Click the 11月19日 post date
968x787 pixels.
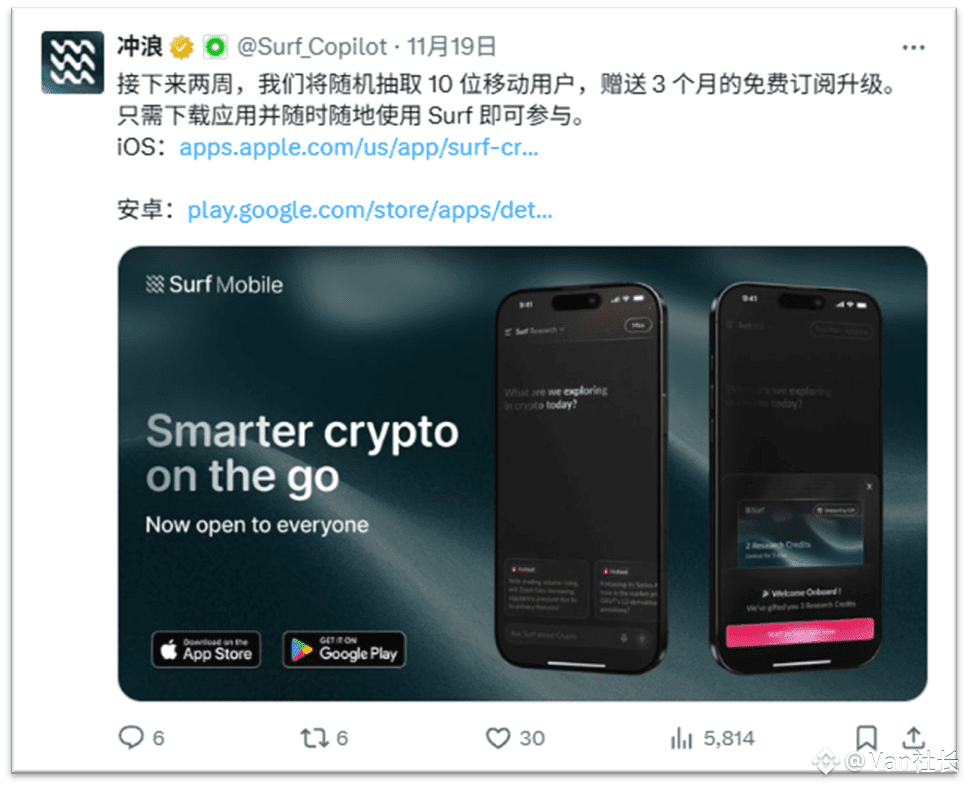(x=451, y=47)
